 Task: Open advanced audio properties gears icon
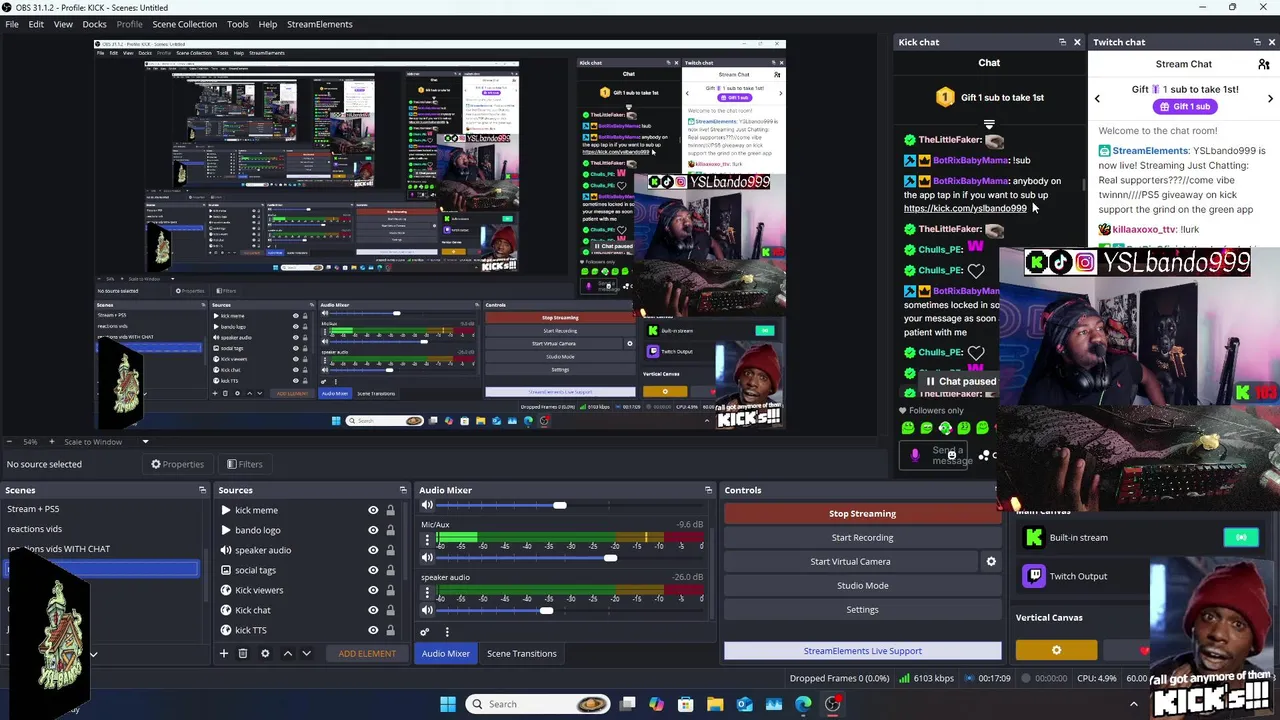425,632
